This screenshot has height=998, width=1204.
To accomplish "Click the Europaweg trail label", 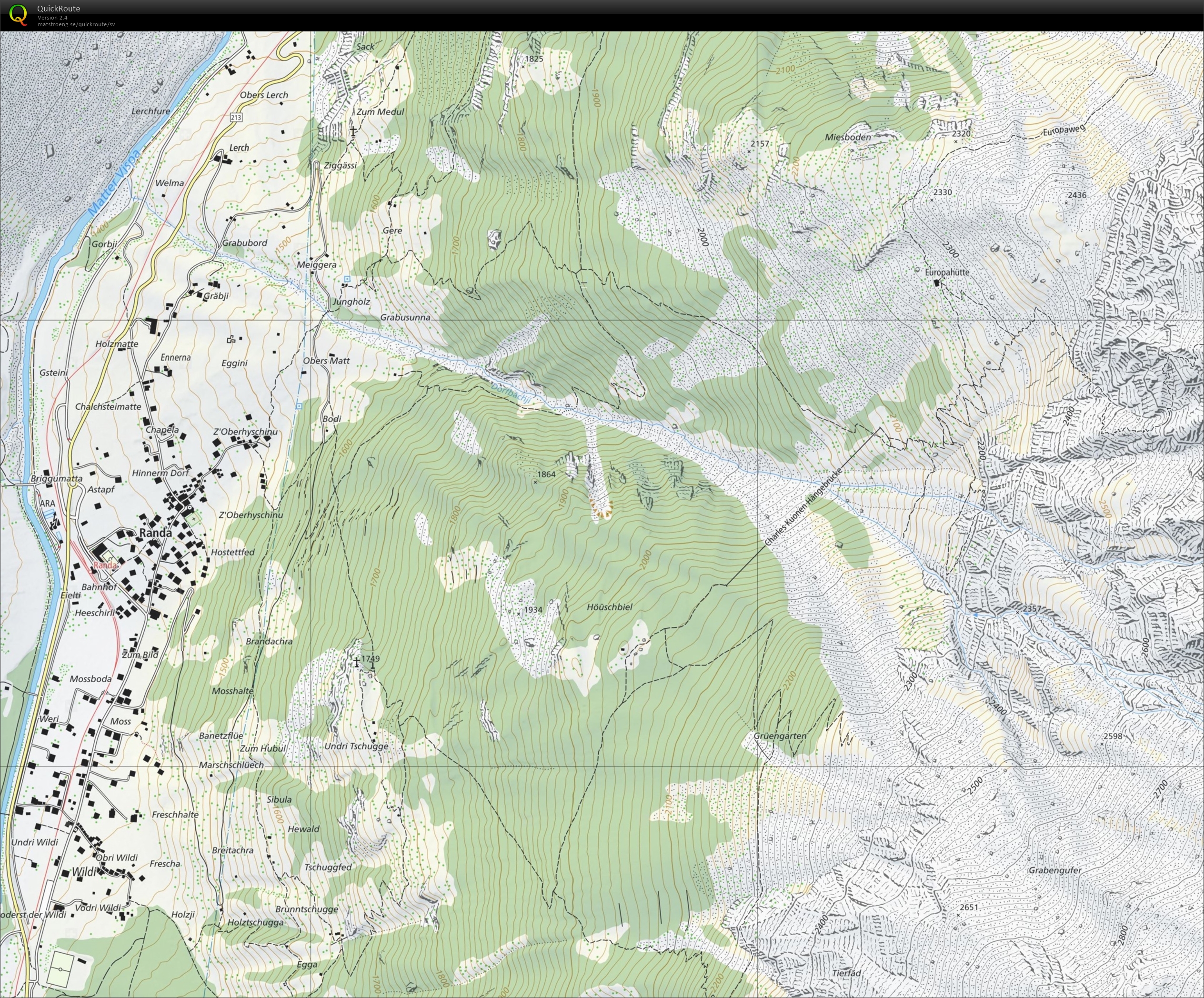I will pyautogui.click(x=1064, y=130).
